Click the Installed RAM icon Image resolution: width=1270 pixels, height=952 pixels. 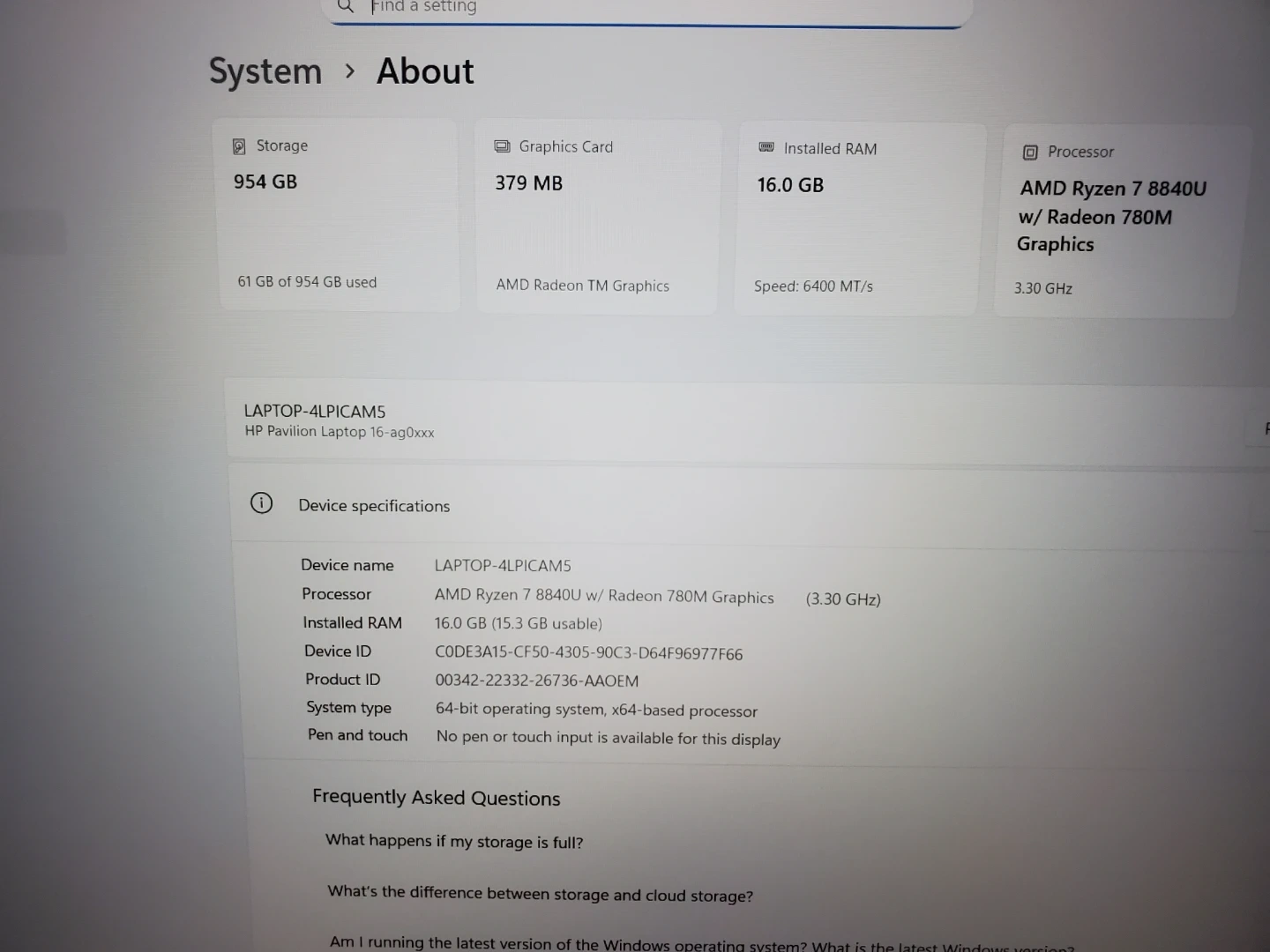pyautogui.click(x=766, y=147)
